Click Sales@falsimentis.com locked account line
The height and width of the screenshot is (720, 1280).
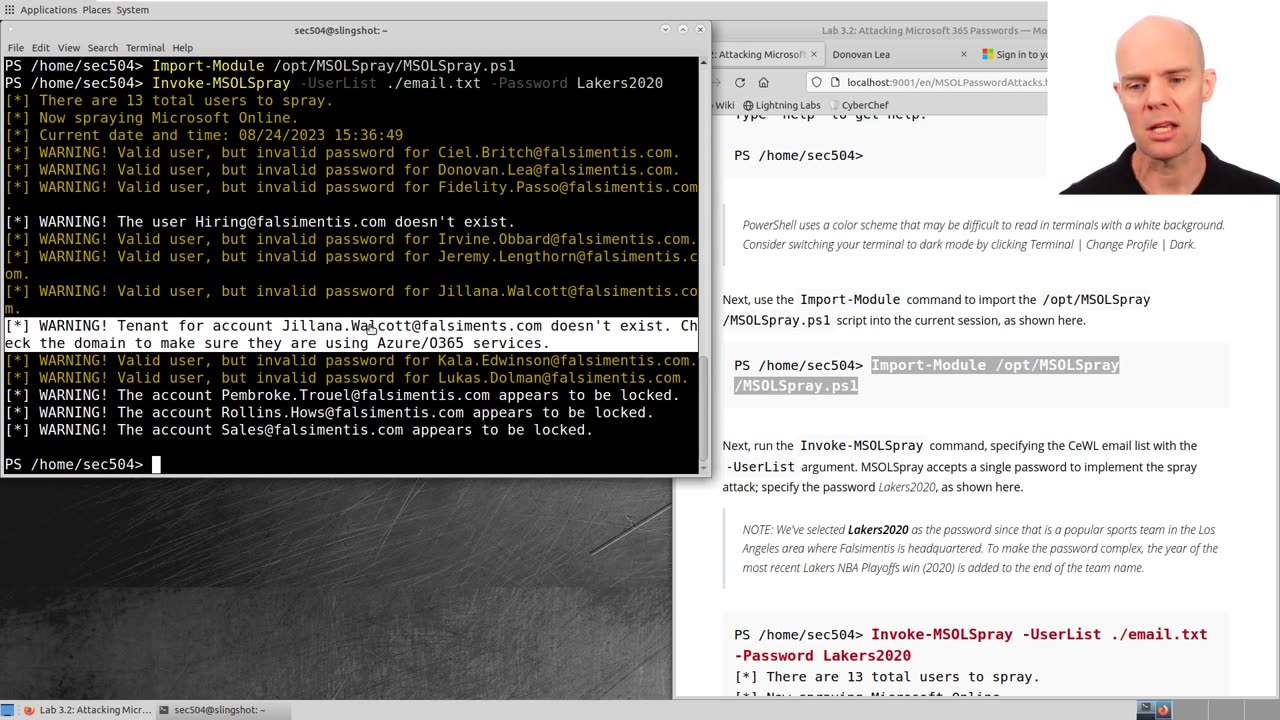click(x=299, y=430)
